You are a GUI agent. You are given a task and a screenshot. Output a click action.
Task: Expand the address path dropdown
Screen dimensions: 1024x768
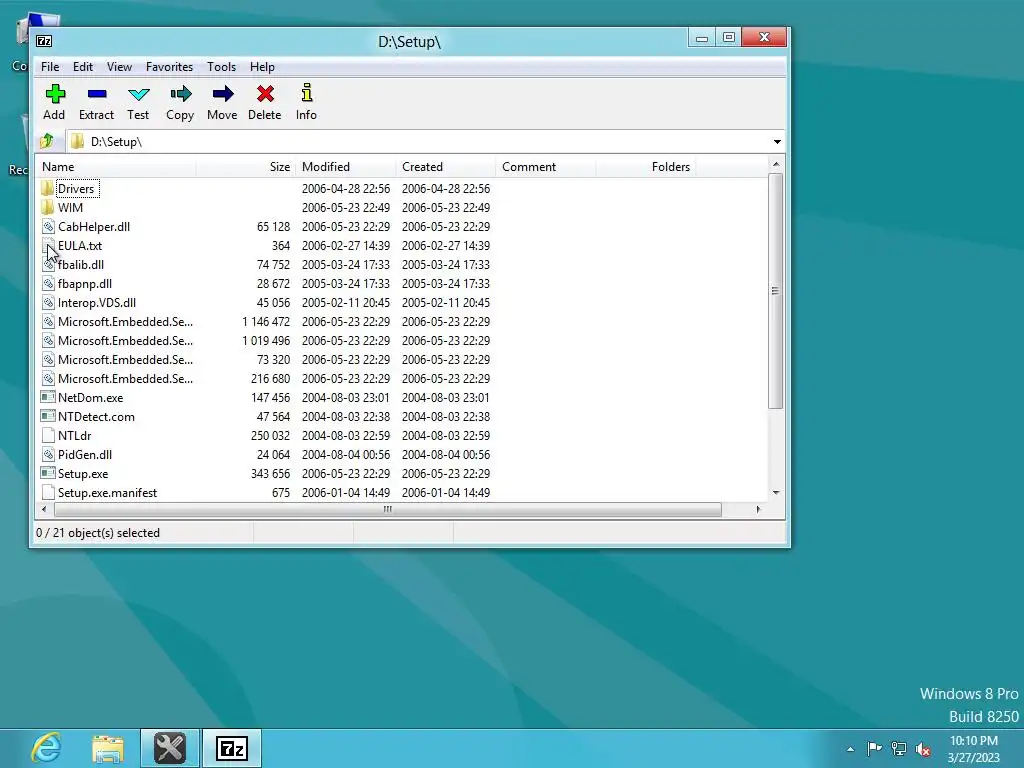777,142
